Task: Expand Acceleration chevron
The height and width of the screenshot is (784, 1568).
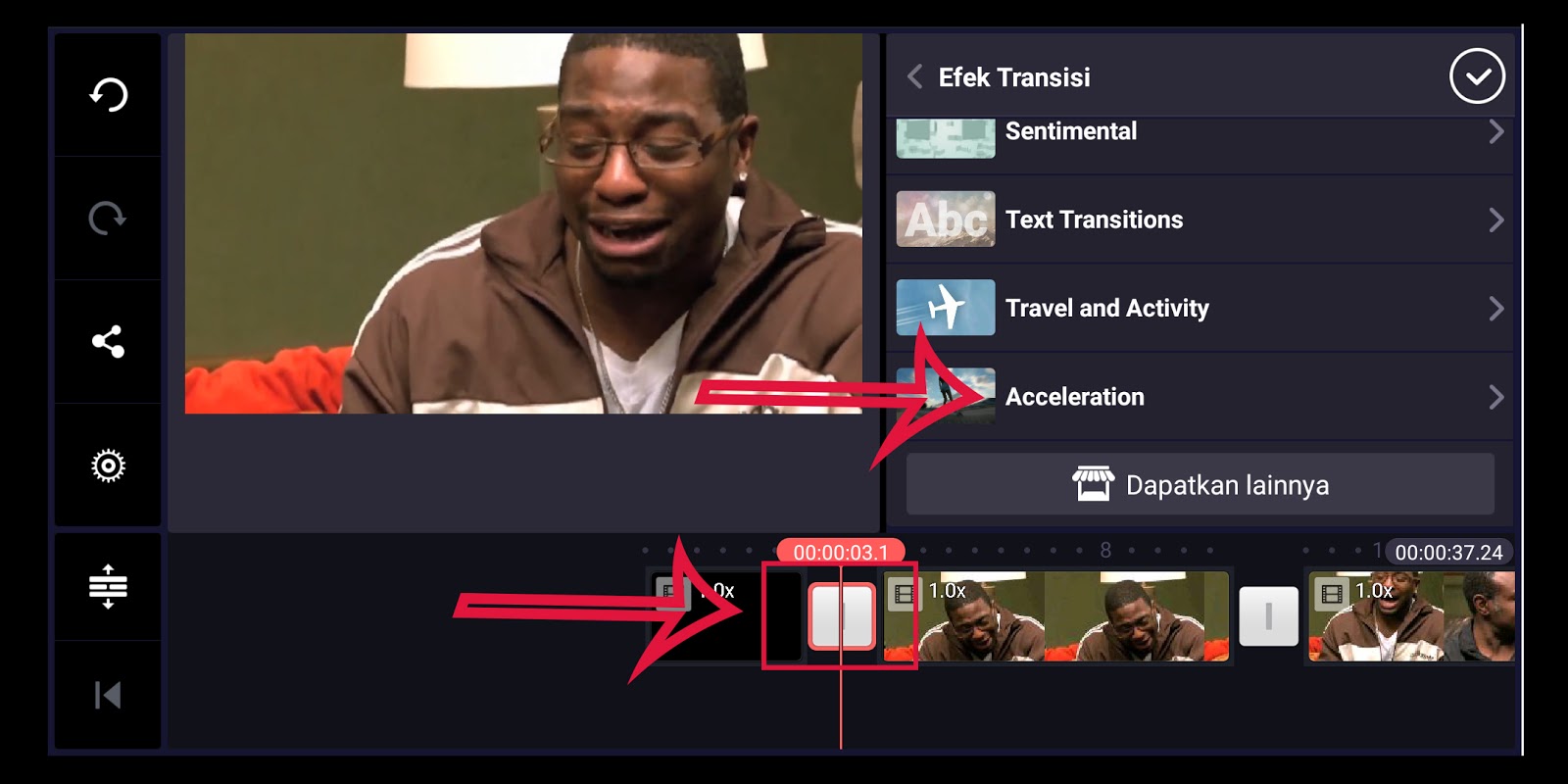Action: coord(1495,397)
